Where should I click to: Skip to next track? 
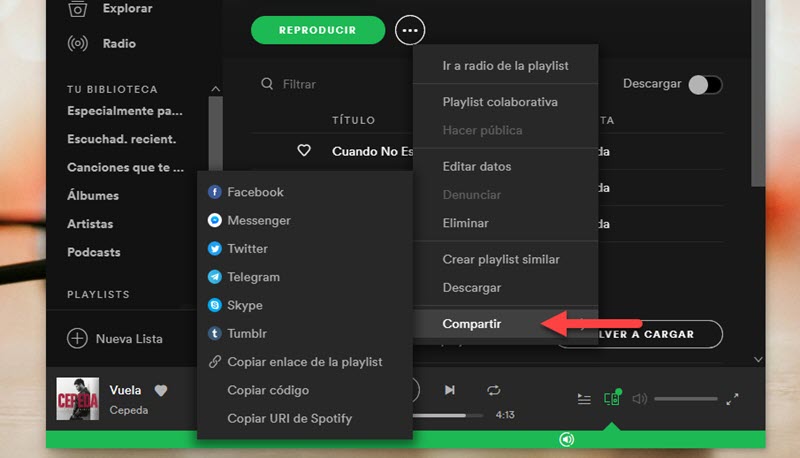(x=450, y=389)
